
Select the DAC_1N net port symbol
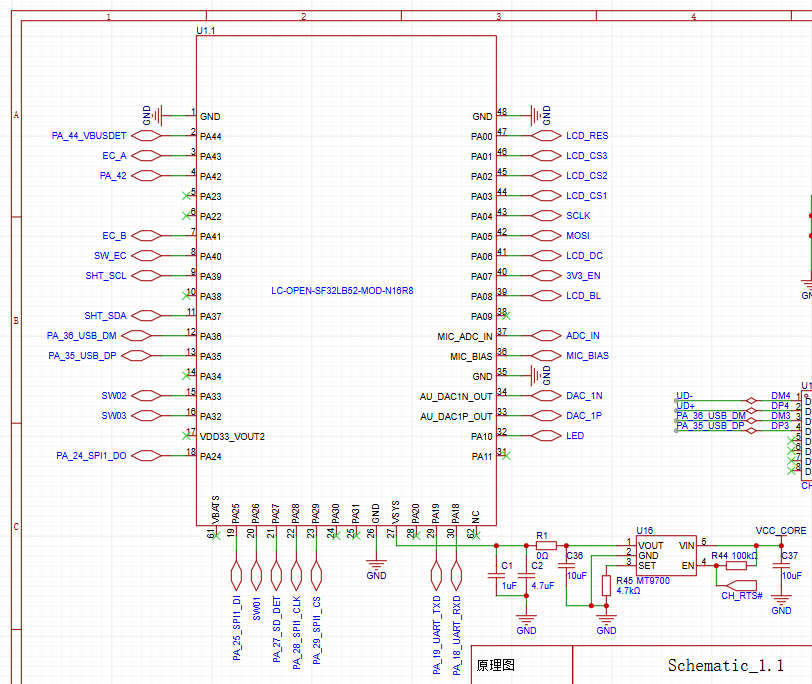(x=546, y=396)
